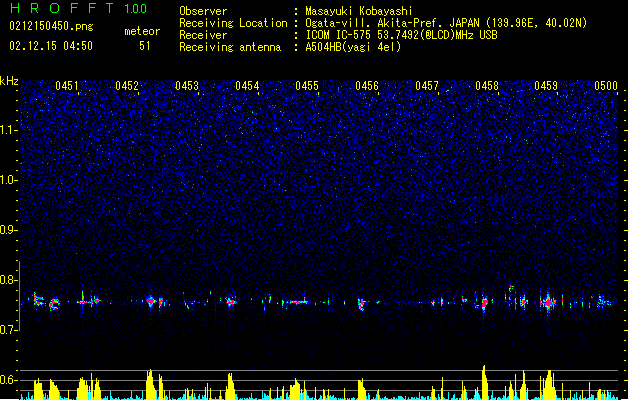Click the Receiving antenna label
The width and height of the screenshot is (629, 400).
pyautogui.click(x=230, y=47)
